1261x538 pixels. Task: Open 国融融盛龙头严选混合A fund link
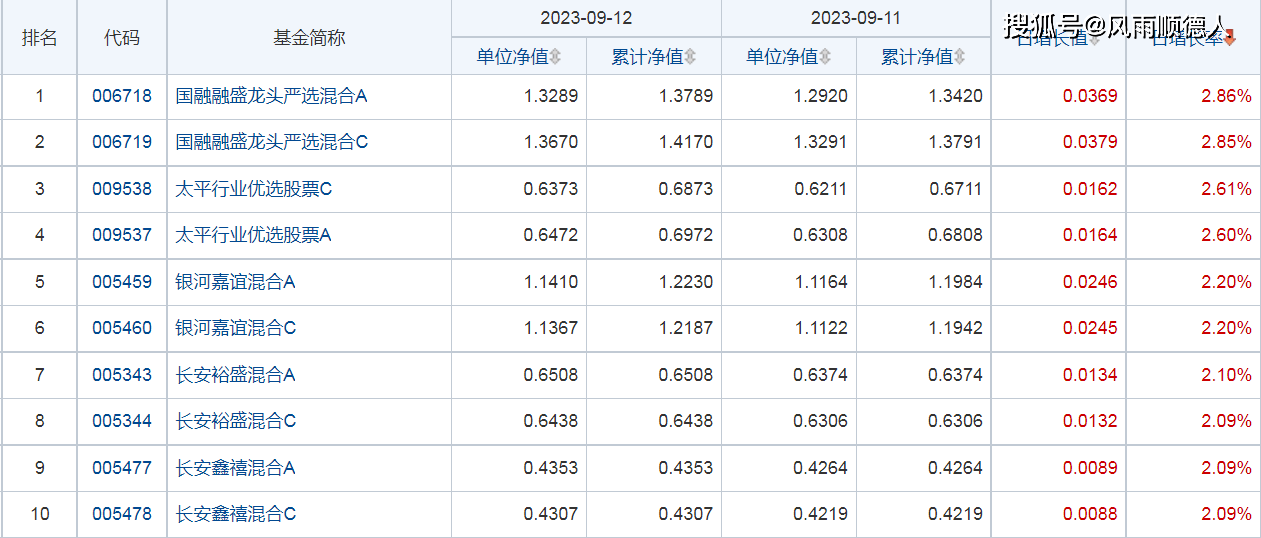pos(272,97)
